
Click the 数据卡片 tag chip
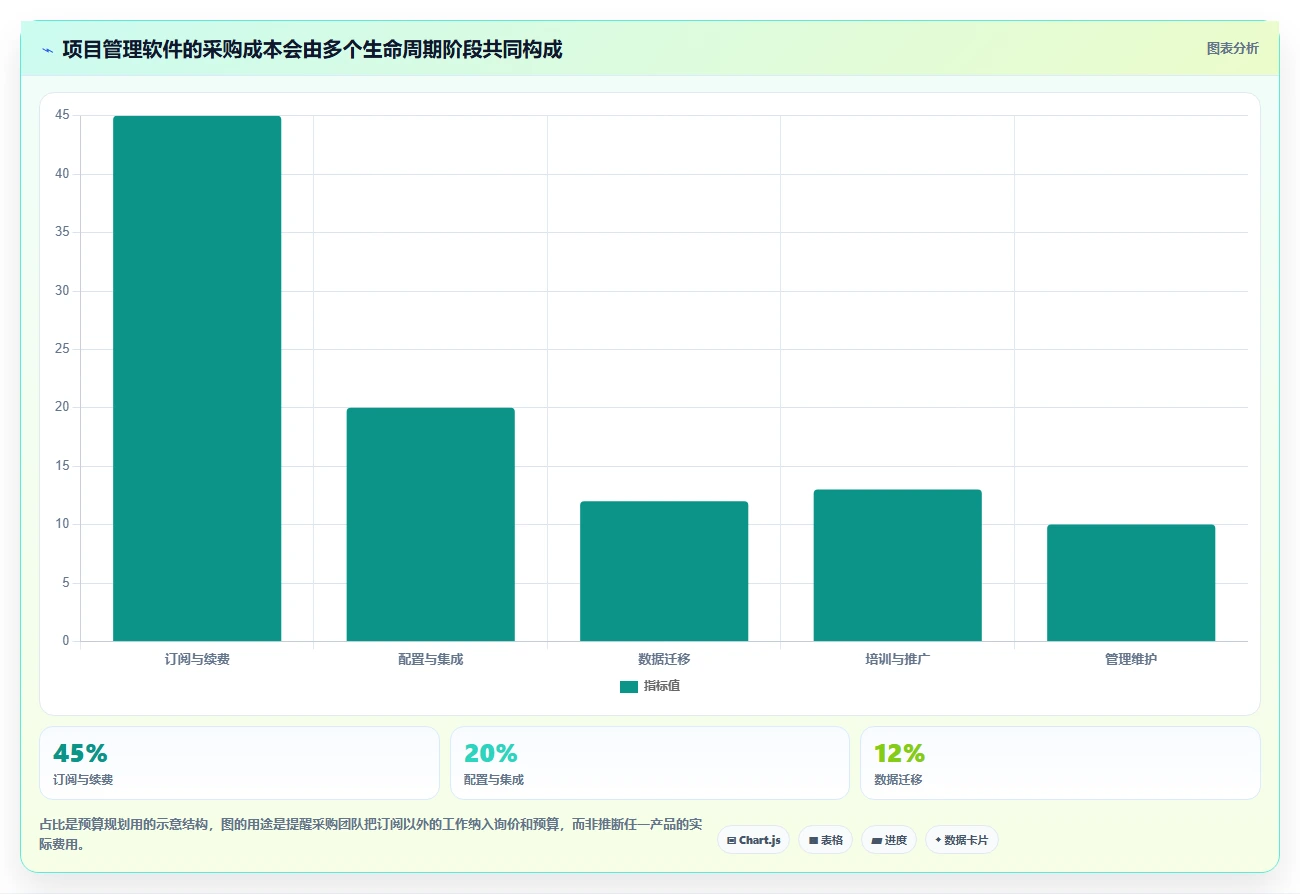pyautogui.click(x=961, y=840)
